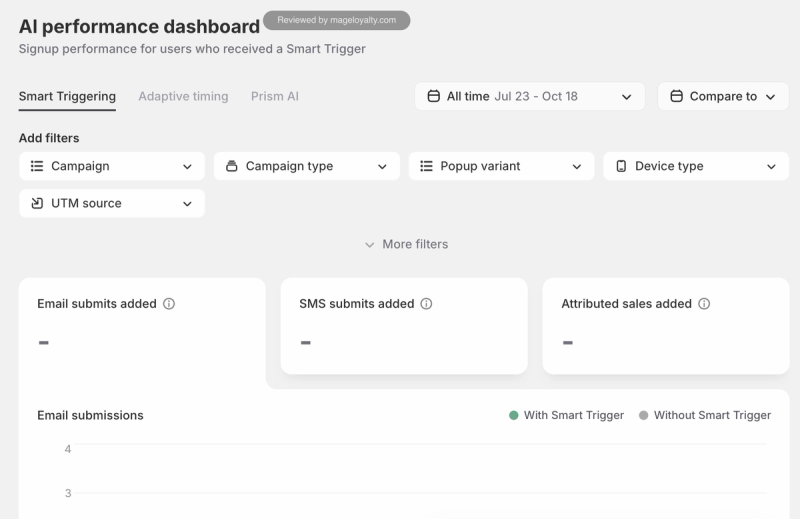Open the All time date range dropdown
Screen dimensions: 800x519
(530, 96)
